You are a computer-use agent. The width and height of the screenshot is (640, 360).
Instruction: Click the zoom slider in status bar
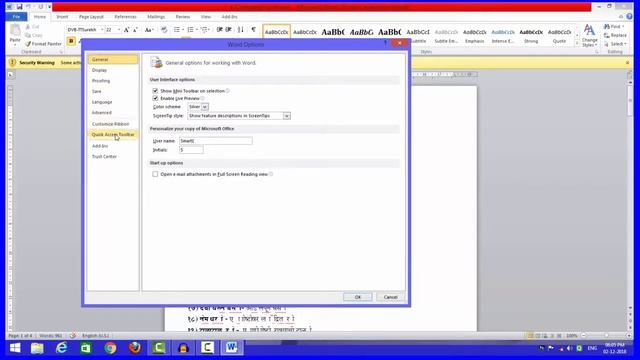point(606,336)
